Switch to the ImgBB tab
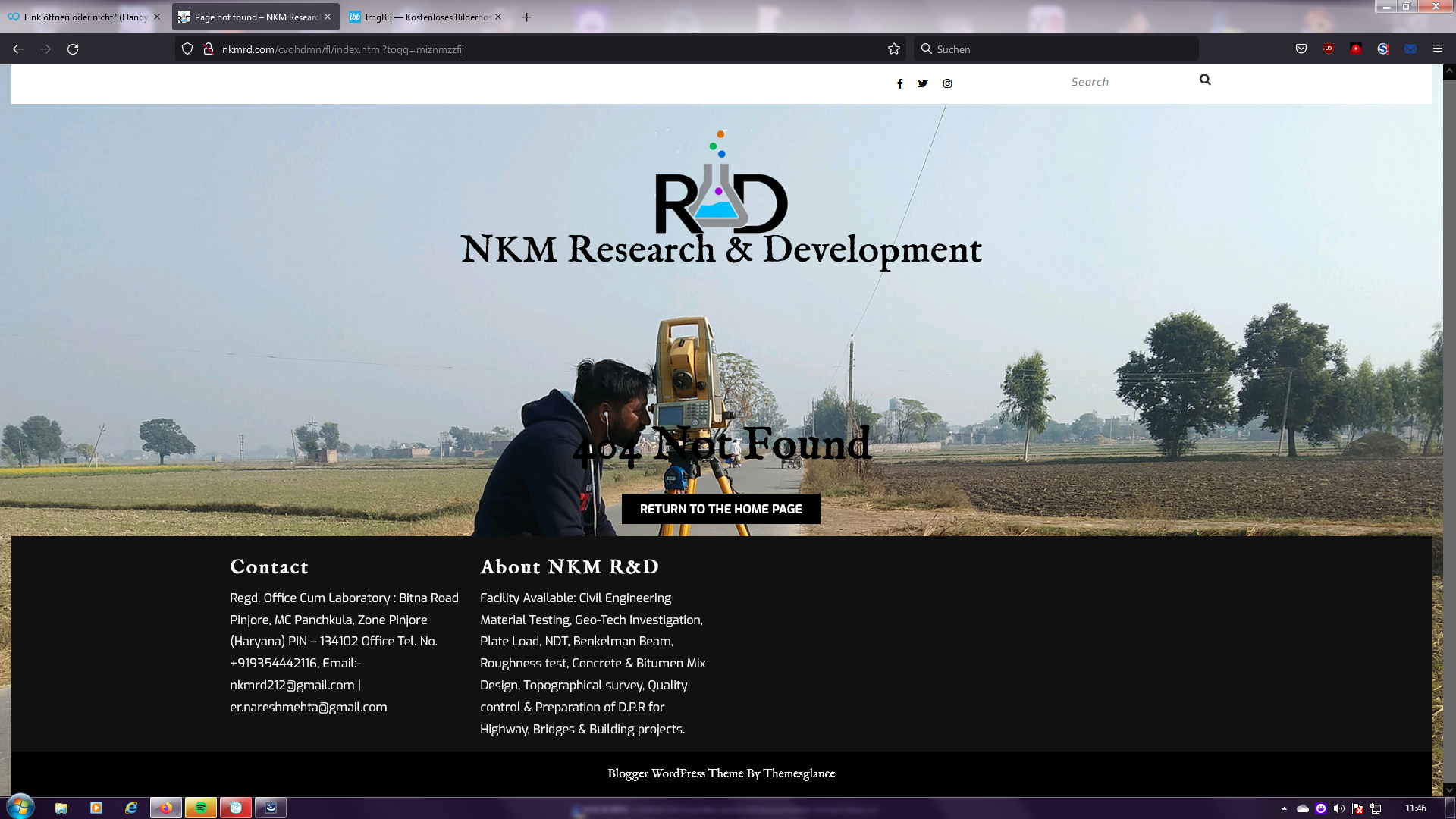Image resolution: width=1456 pixels, height=819 pixels. [426, 17]
